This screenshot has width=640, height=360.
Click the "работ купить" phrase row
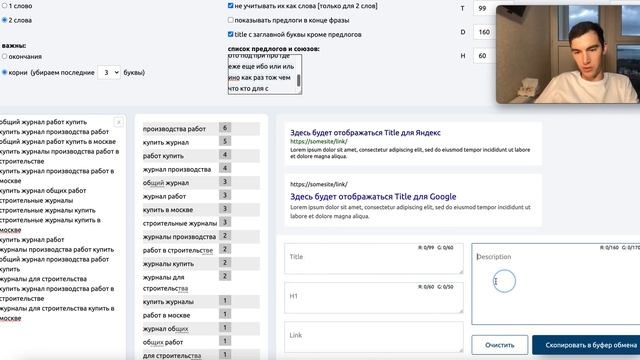pos(201,156)
